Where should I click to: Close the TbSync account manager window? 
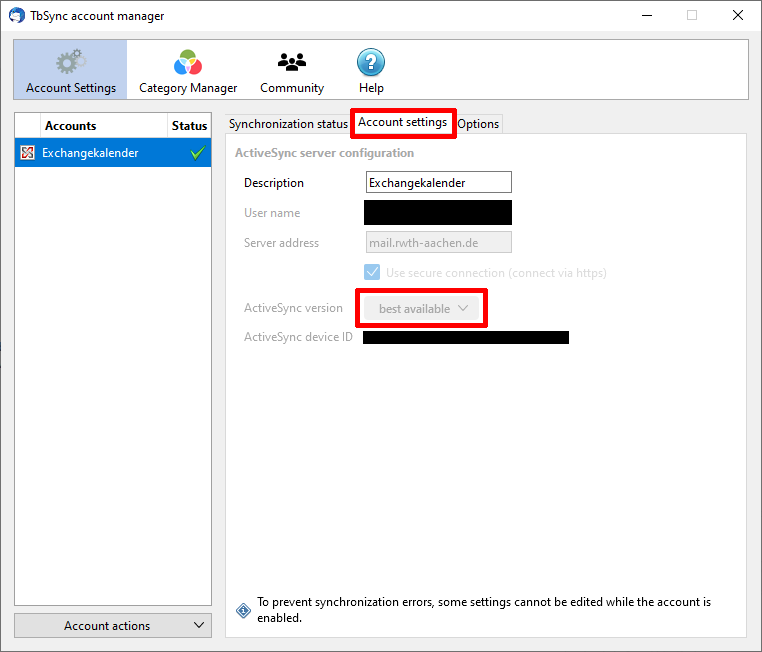(738, 16)
